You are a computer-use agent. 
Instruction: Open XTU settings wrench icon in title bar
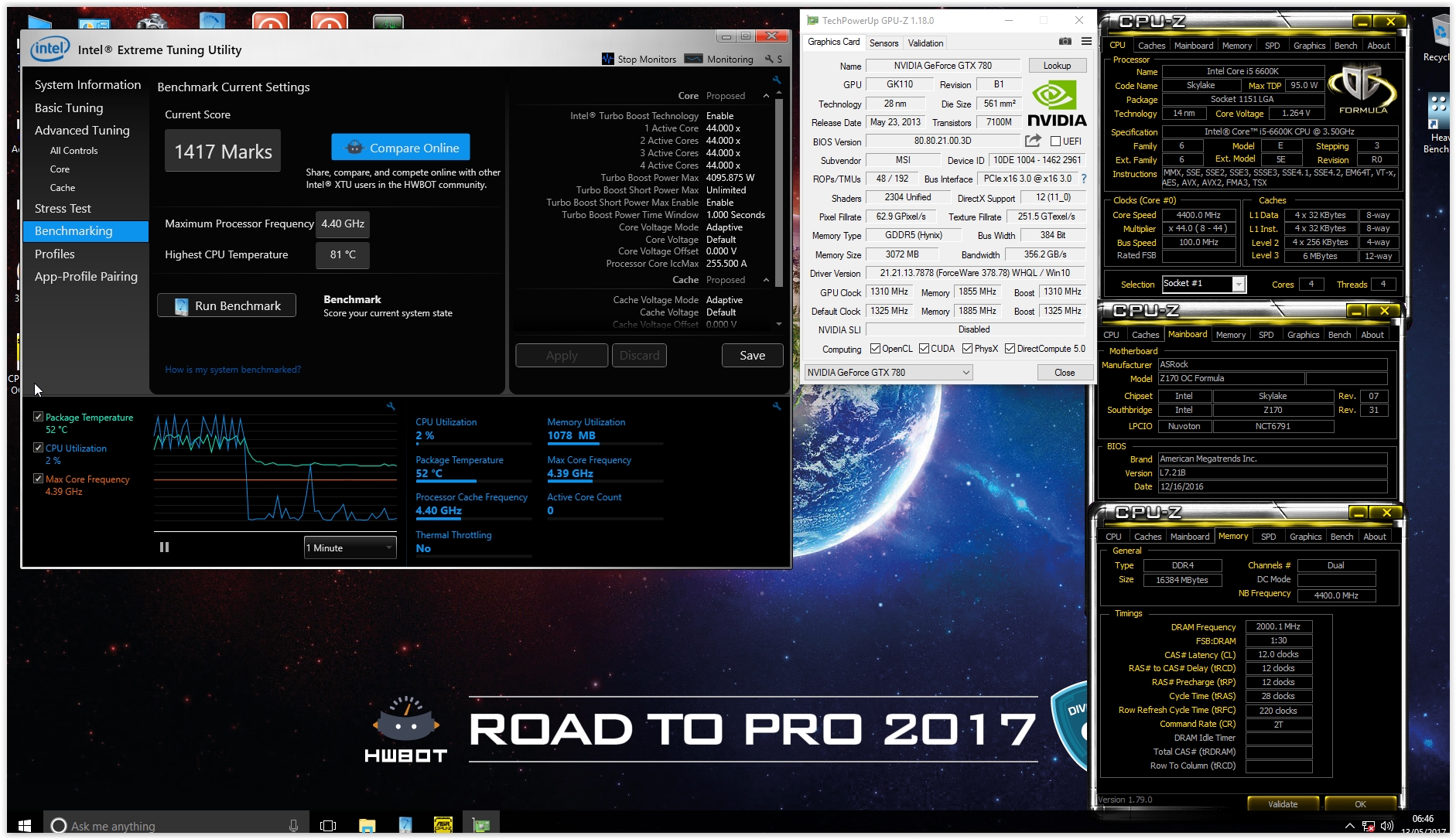tap(768, 59)
